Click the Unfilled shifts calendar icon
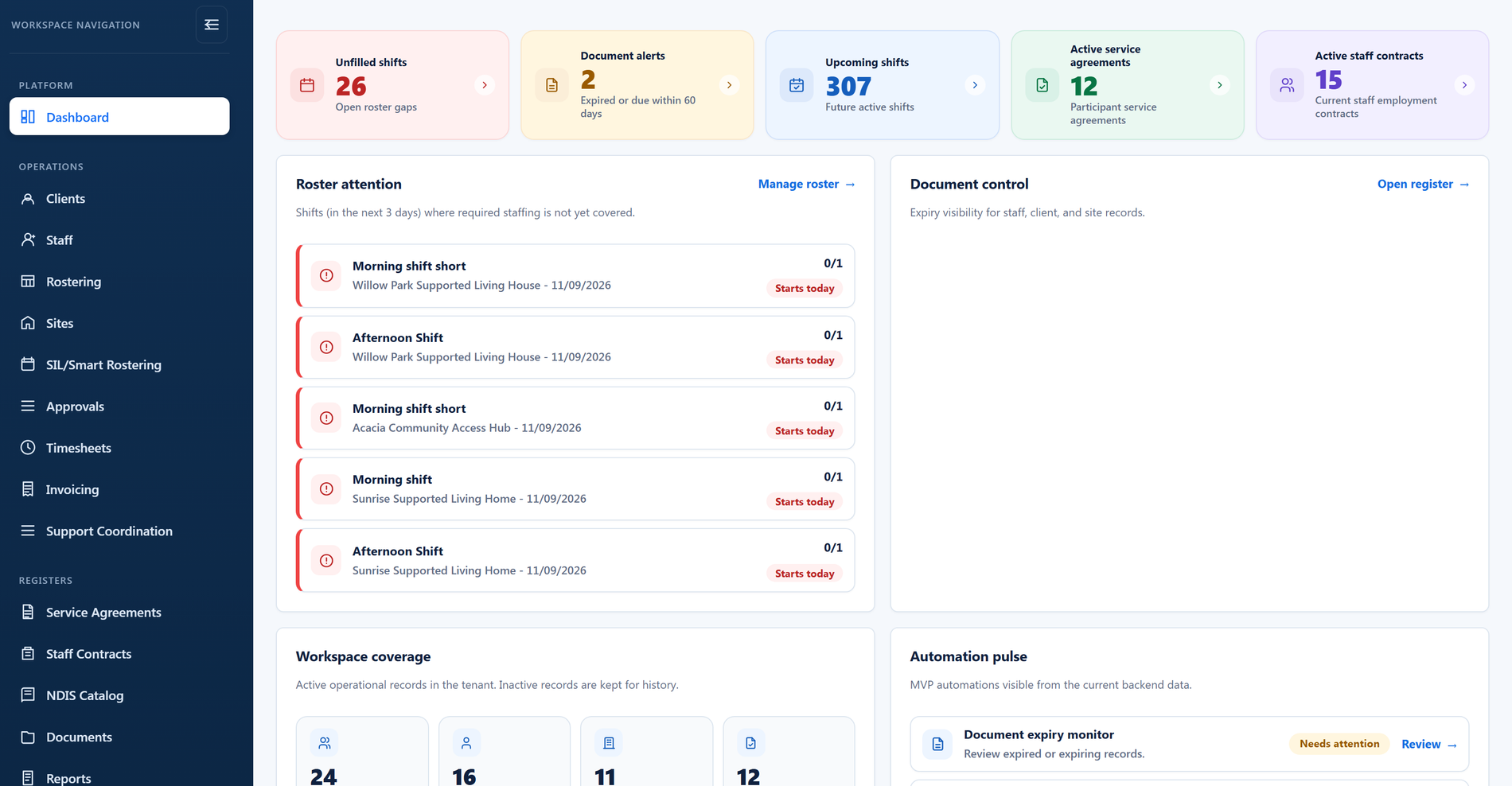 (x=307, y=85)
